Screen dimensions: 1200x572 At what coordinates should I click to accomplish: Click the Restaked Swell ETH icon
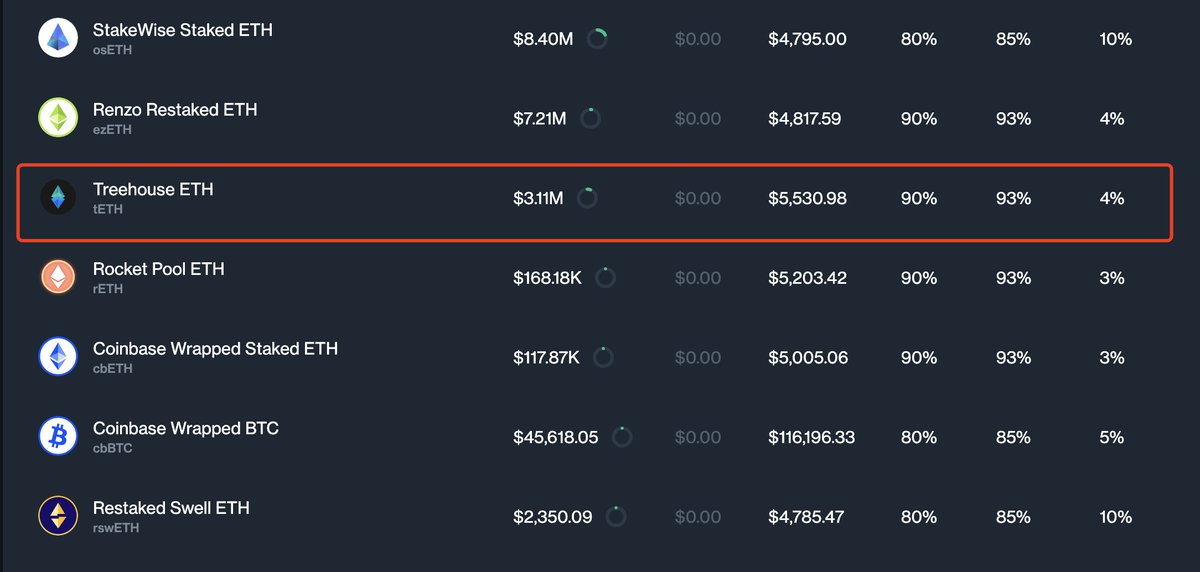coord(58,516)
